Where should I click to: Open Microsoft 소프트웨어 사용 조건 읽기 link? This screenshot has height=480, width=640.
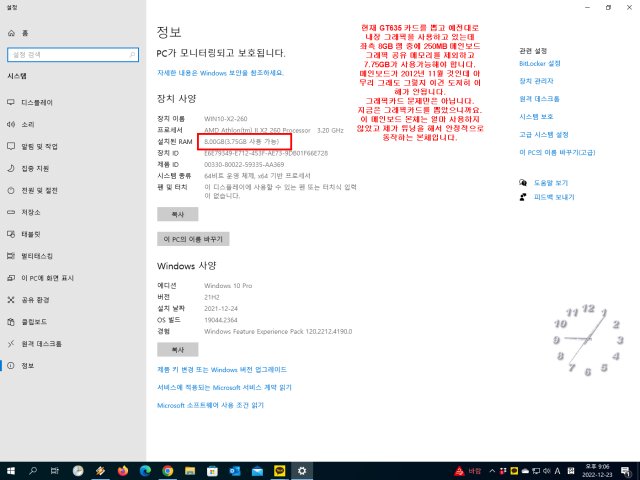211,406
